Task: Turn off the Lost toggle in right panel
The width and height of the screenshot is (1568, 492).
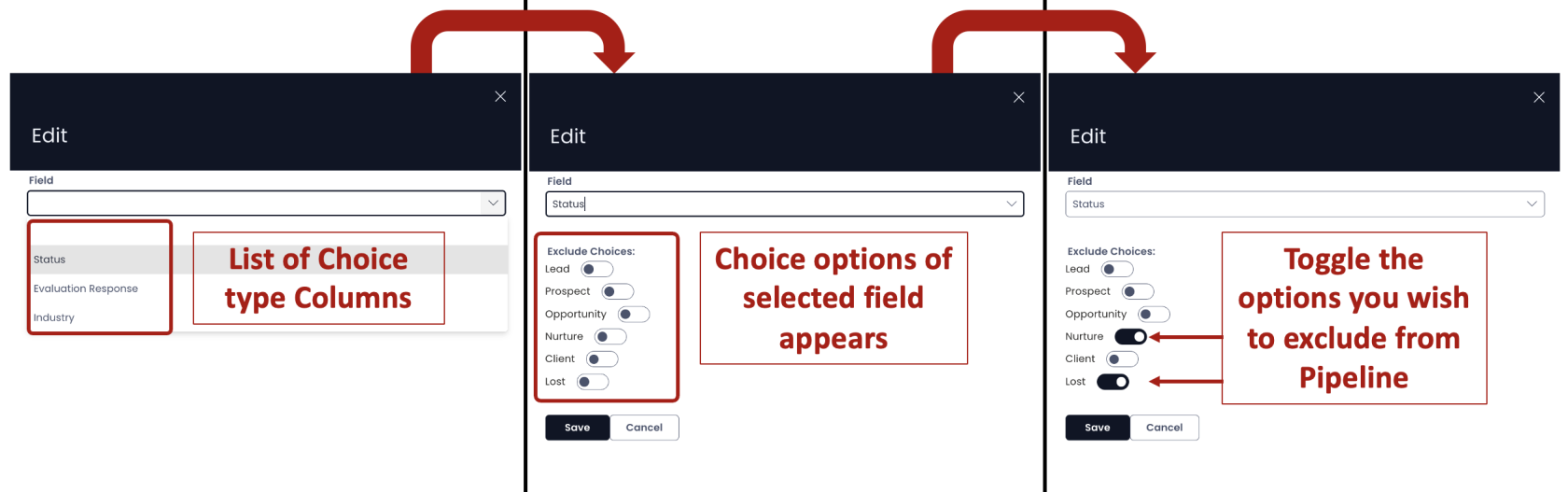Action: coord(1113,381)
